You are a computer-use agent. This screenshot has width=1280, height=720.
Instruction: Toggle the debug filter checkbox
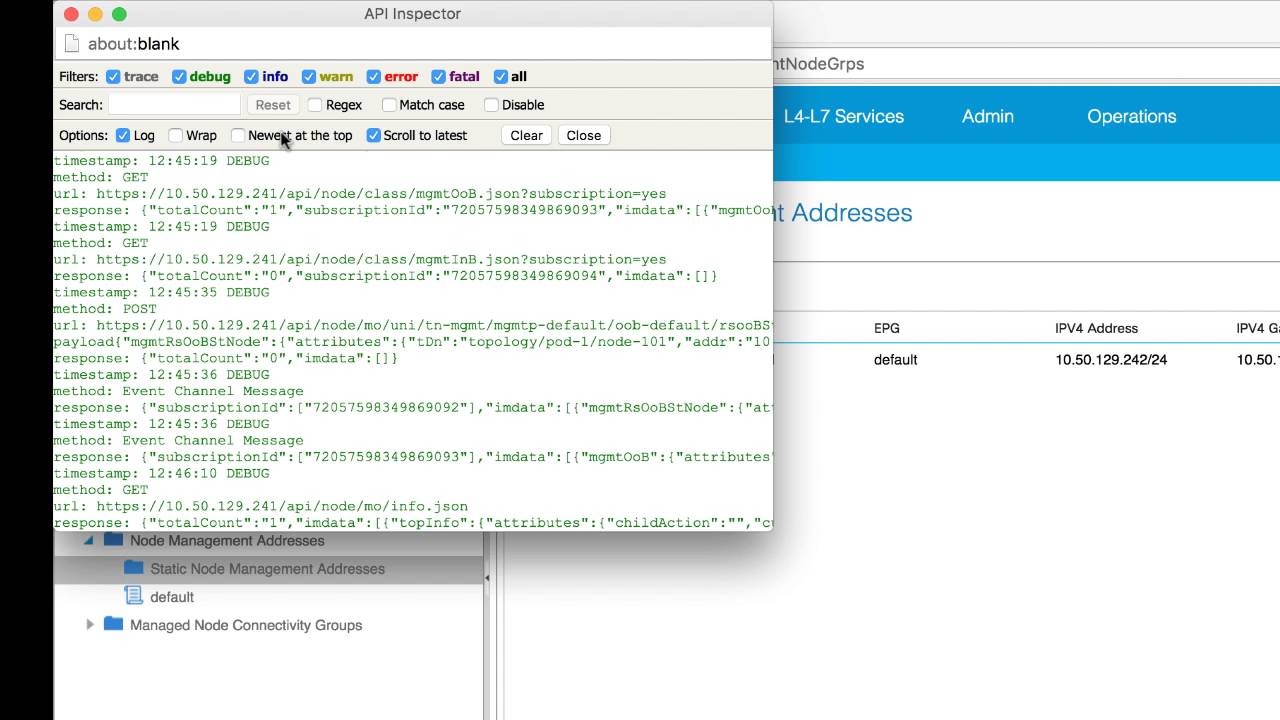179,77
